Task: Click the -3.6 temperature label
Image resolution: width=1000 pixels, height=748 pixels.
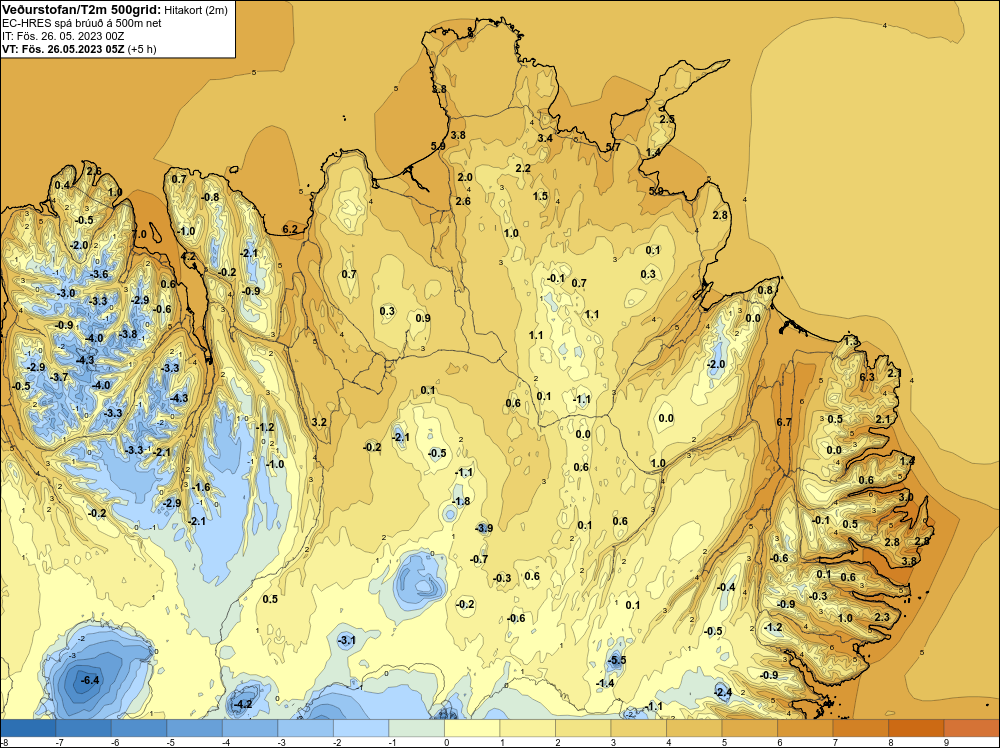Action: tap(99, 275)
